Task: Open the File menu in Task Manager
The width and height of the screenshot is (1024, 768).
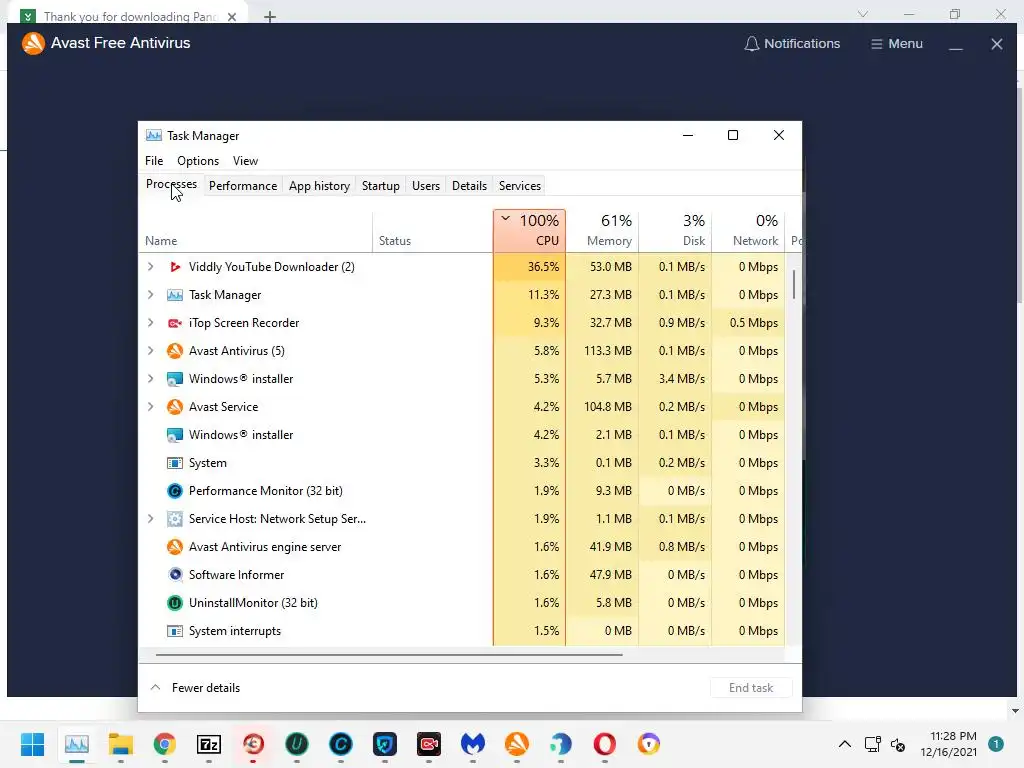Action: 154,161
